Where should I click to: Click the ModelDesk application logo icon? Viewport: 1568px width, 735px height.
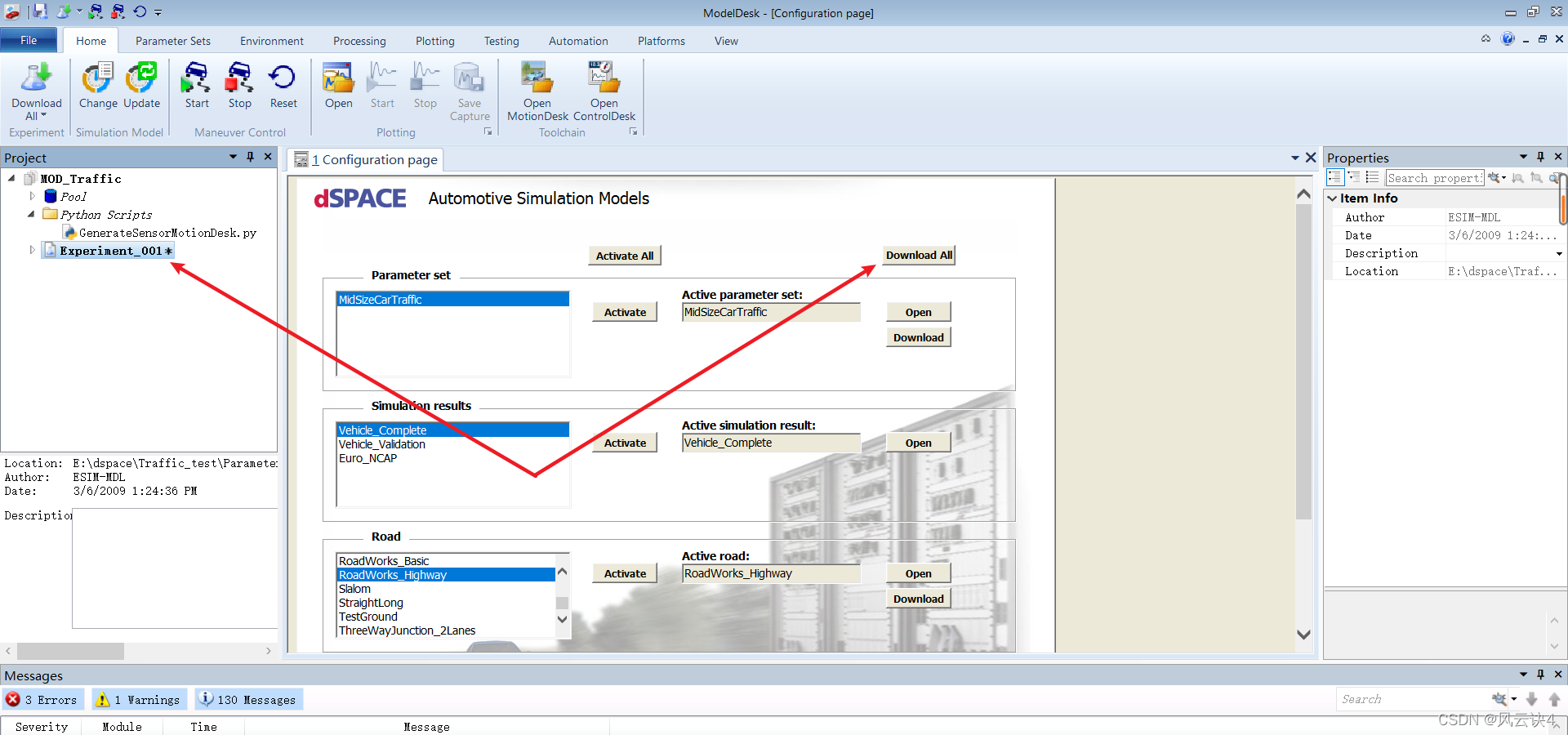pyautogui.click(x=11, y=11)
